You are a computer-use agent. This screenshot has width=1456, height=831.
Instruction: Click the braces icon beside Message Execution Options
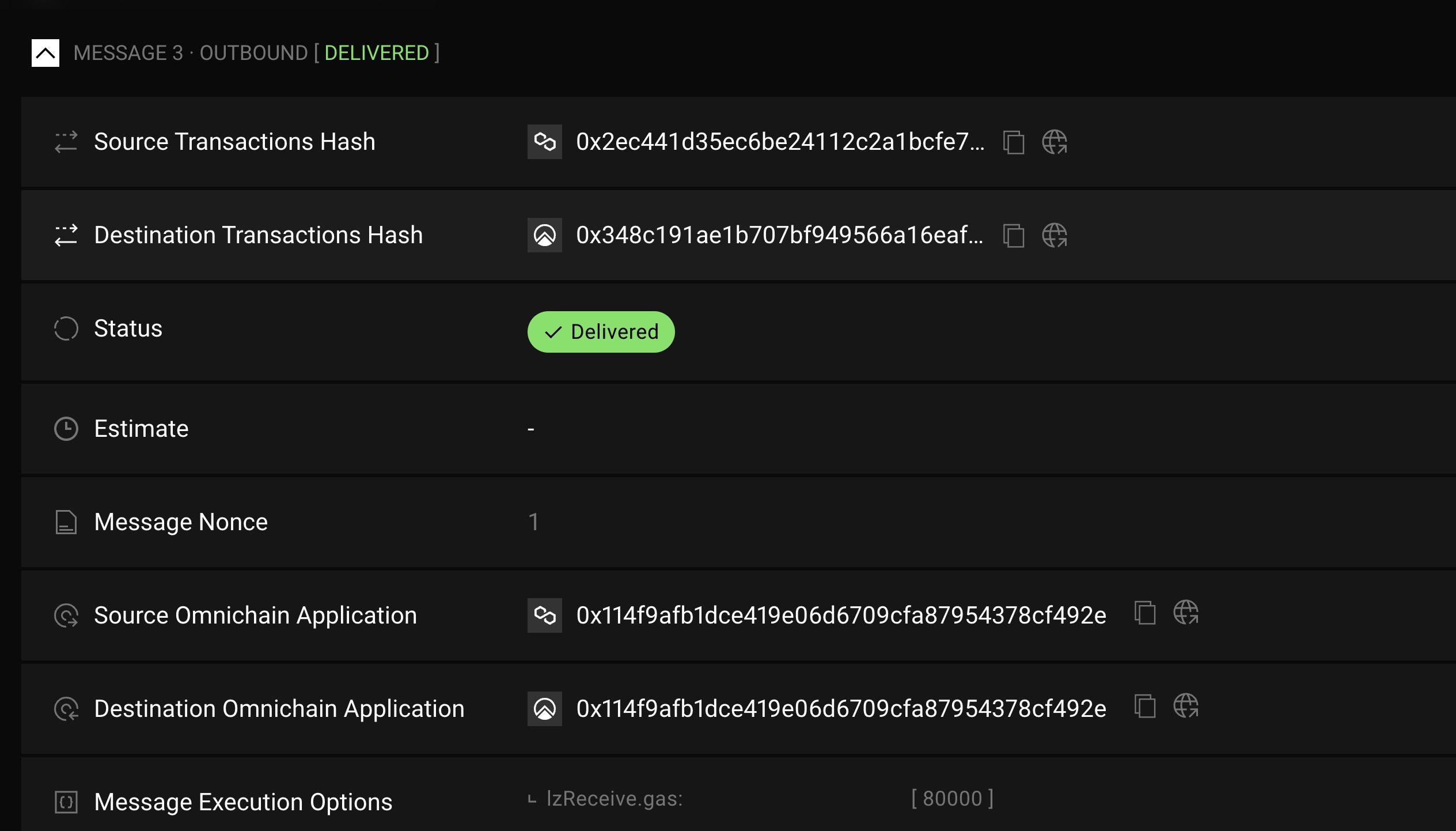66,802
